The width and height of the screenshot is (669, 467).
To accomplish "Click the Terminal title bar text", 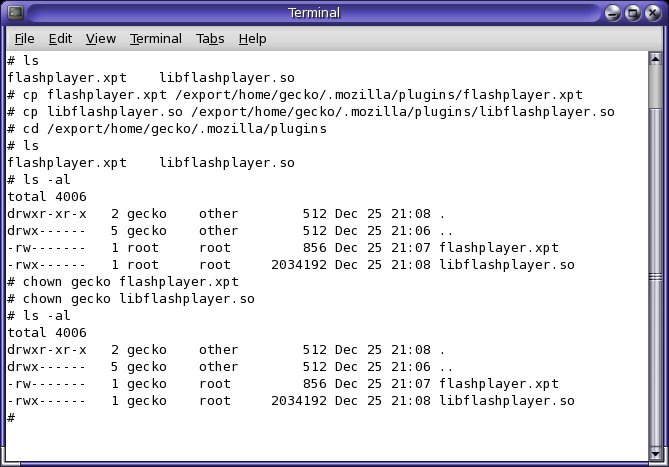I will coord(314,13).
